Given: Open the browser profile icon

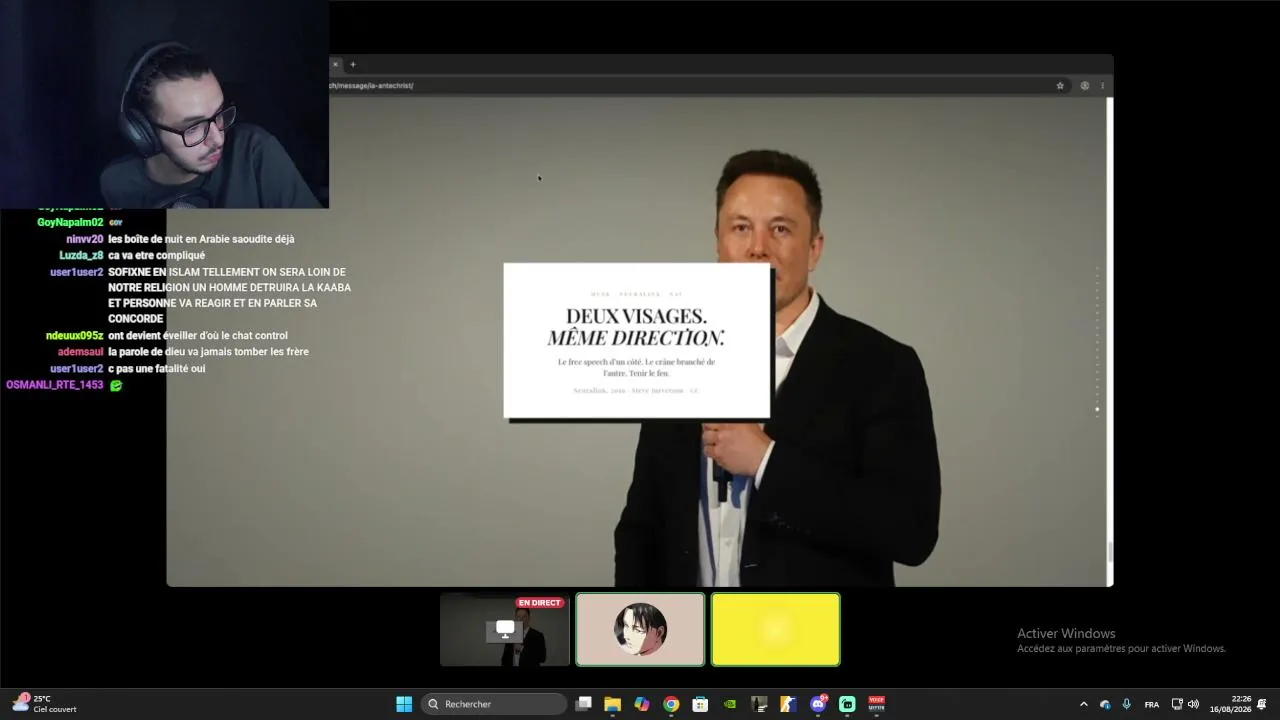Looking at the screenshot, I should point(1084,86).
